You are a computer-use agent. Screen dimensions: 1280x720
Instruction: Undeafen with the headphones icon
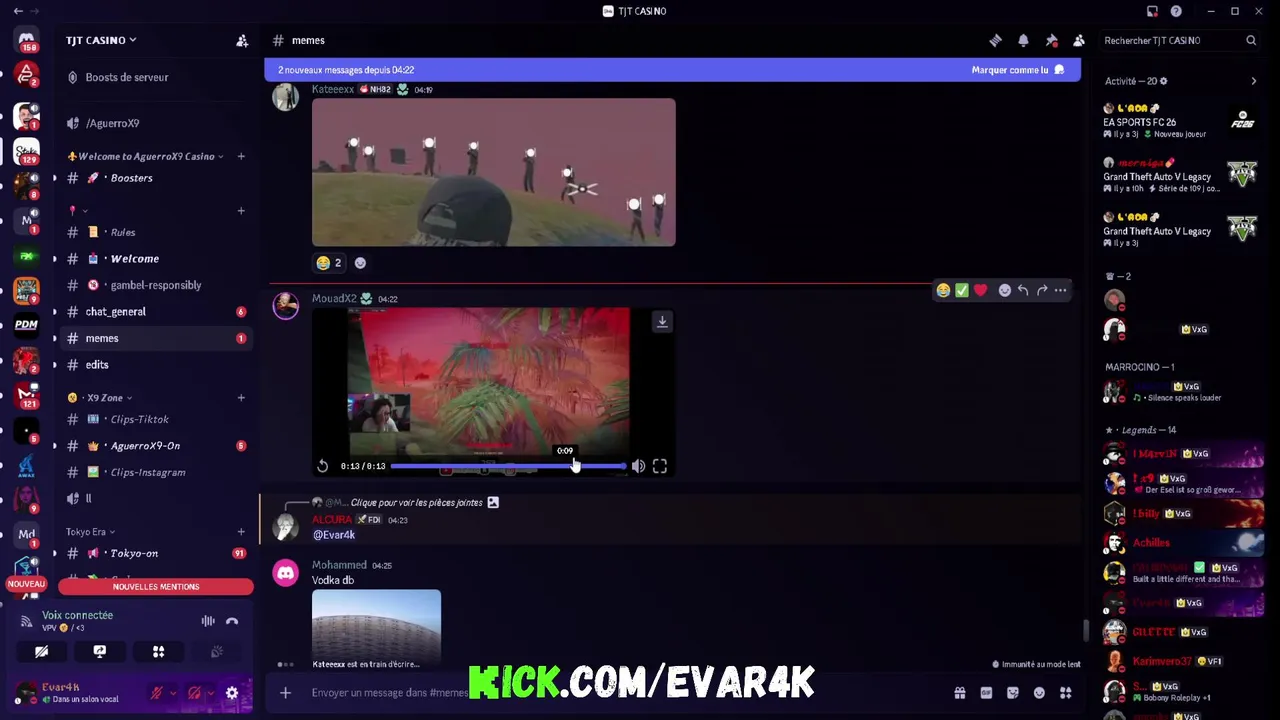tap(195, 693)
